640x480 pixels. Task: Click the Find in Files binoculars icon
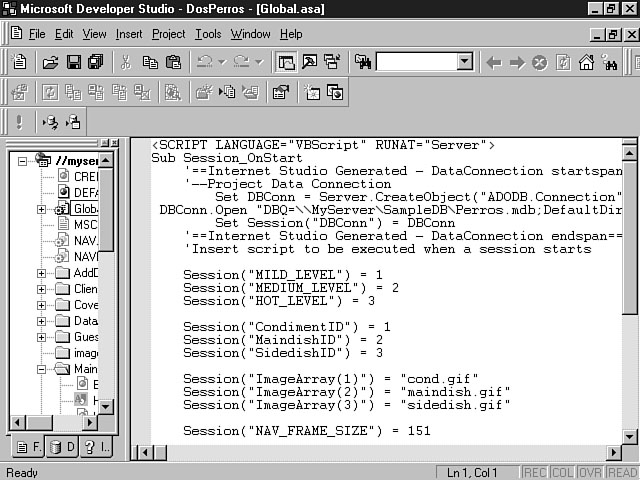point(362,62)
